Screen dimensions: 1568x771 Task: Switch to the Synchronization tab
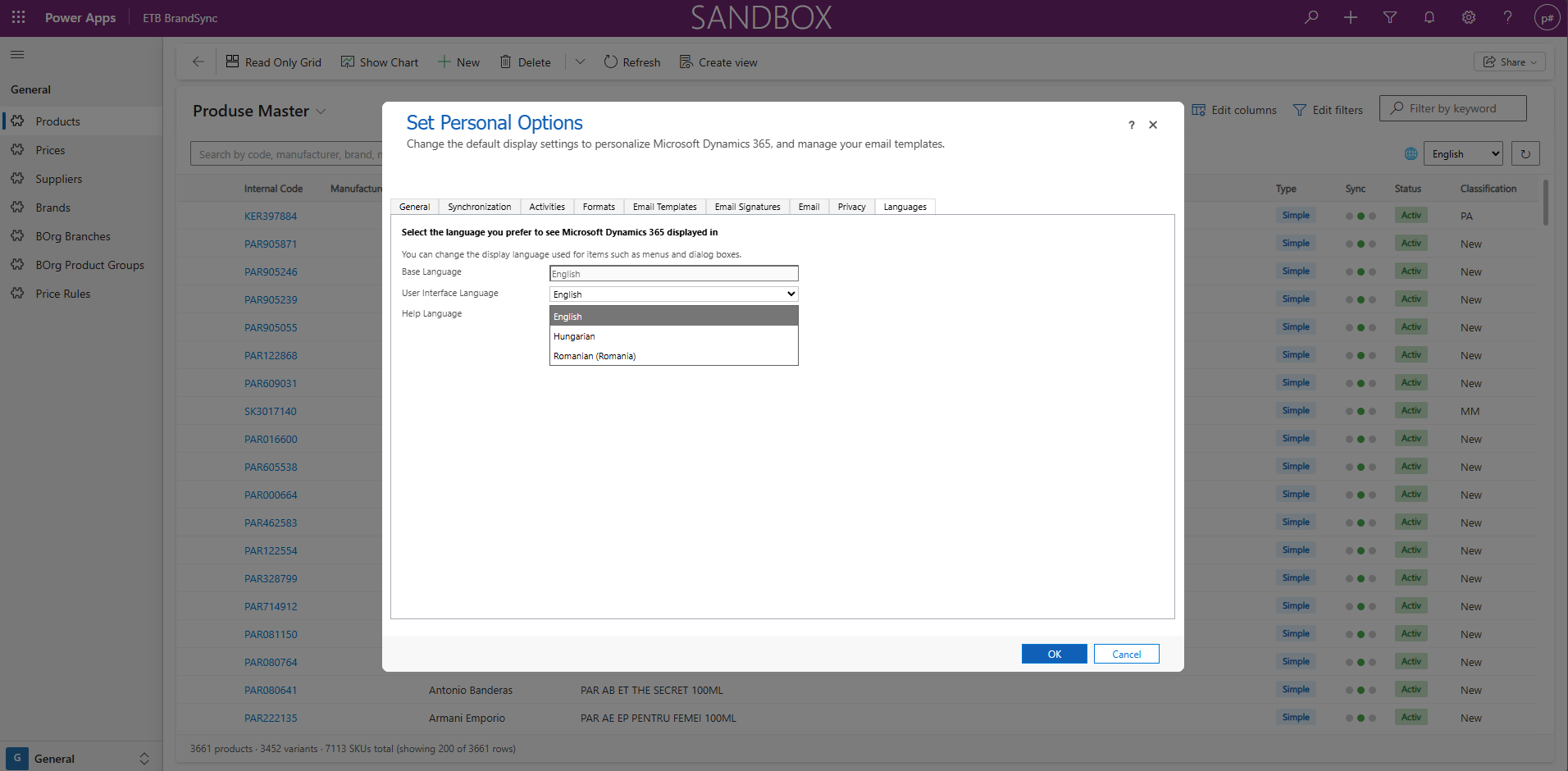(x=480, y=207)
